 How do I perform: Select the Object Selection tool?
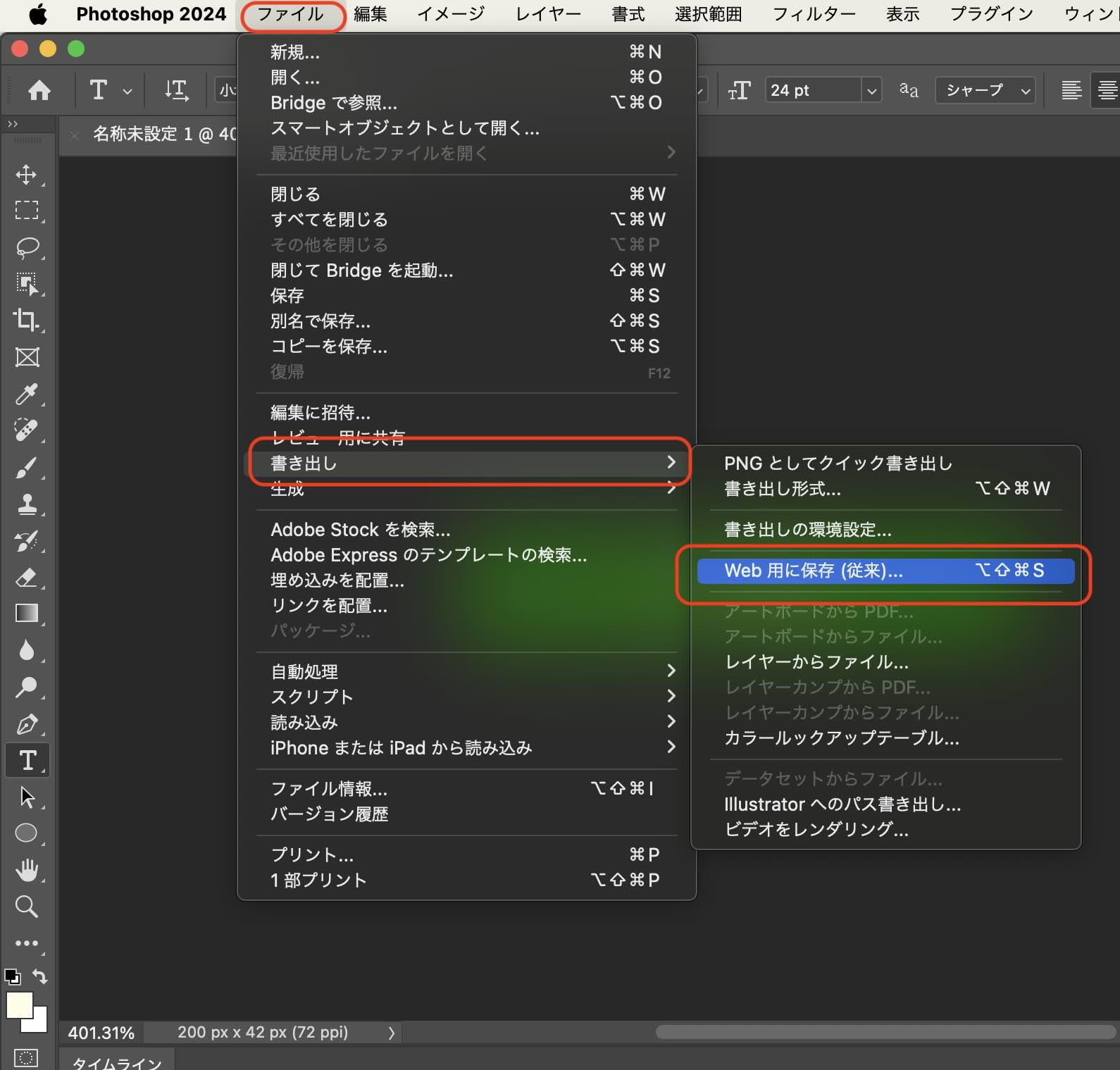[x=27, y=284]
